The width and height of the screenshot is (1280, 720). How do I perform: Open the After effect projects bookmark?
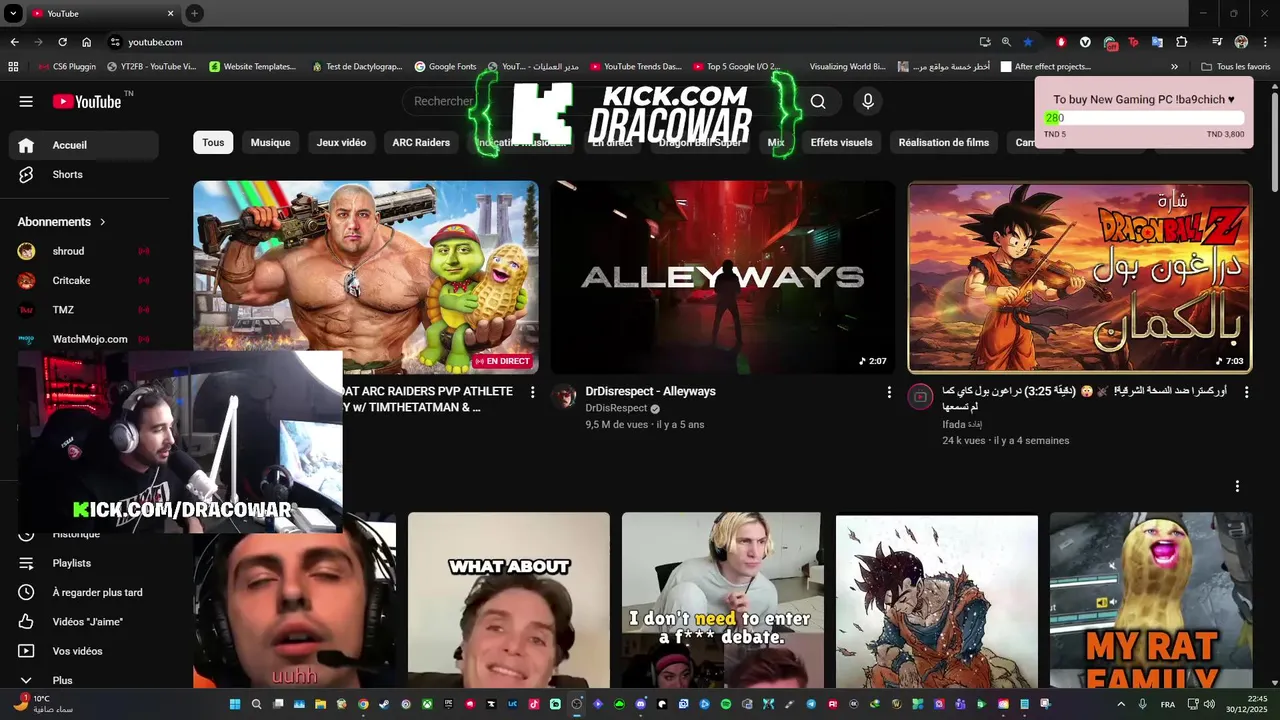coord(1045,67)
